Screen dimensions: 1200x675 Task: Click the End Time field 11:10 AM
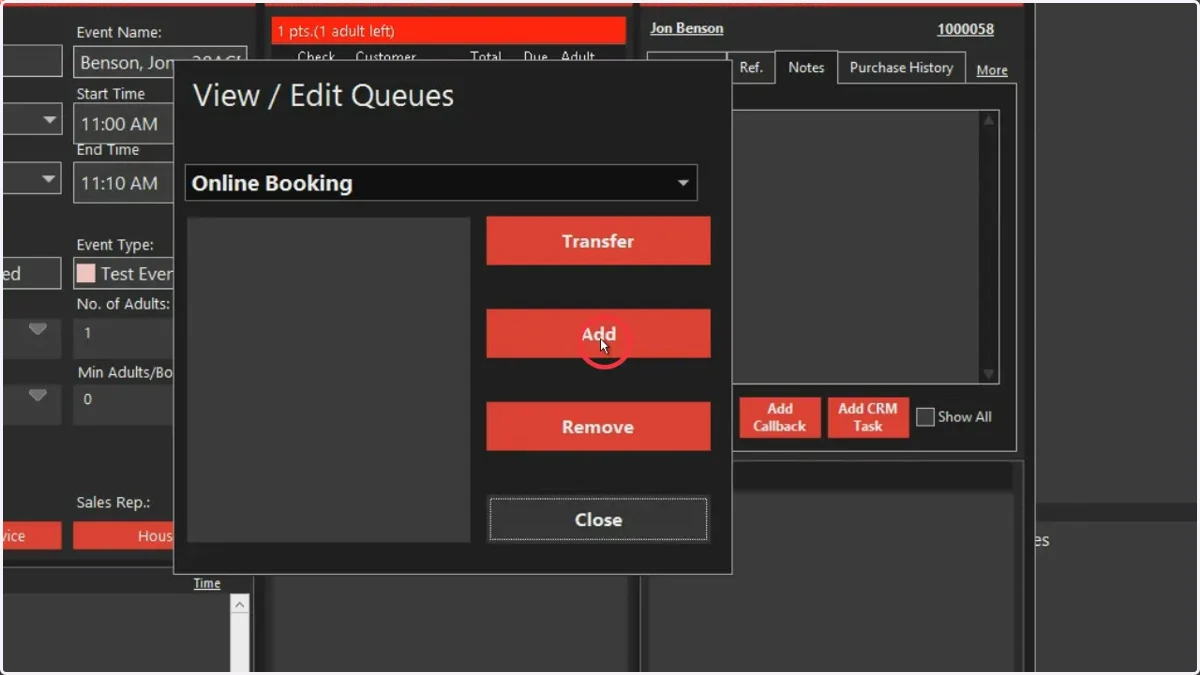tap(124, 183)
